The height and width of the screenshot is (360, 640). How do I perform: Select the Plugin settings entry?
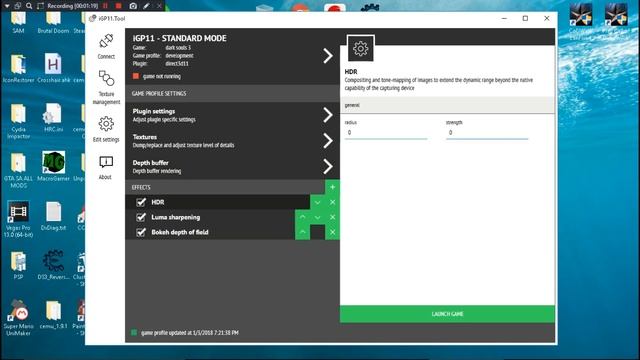[232, 115]
